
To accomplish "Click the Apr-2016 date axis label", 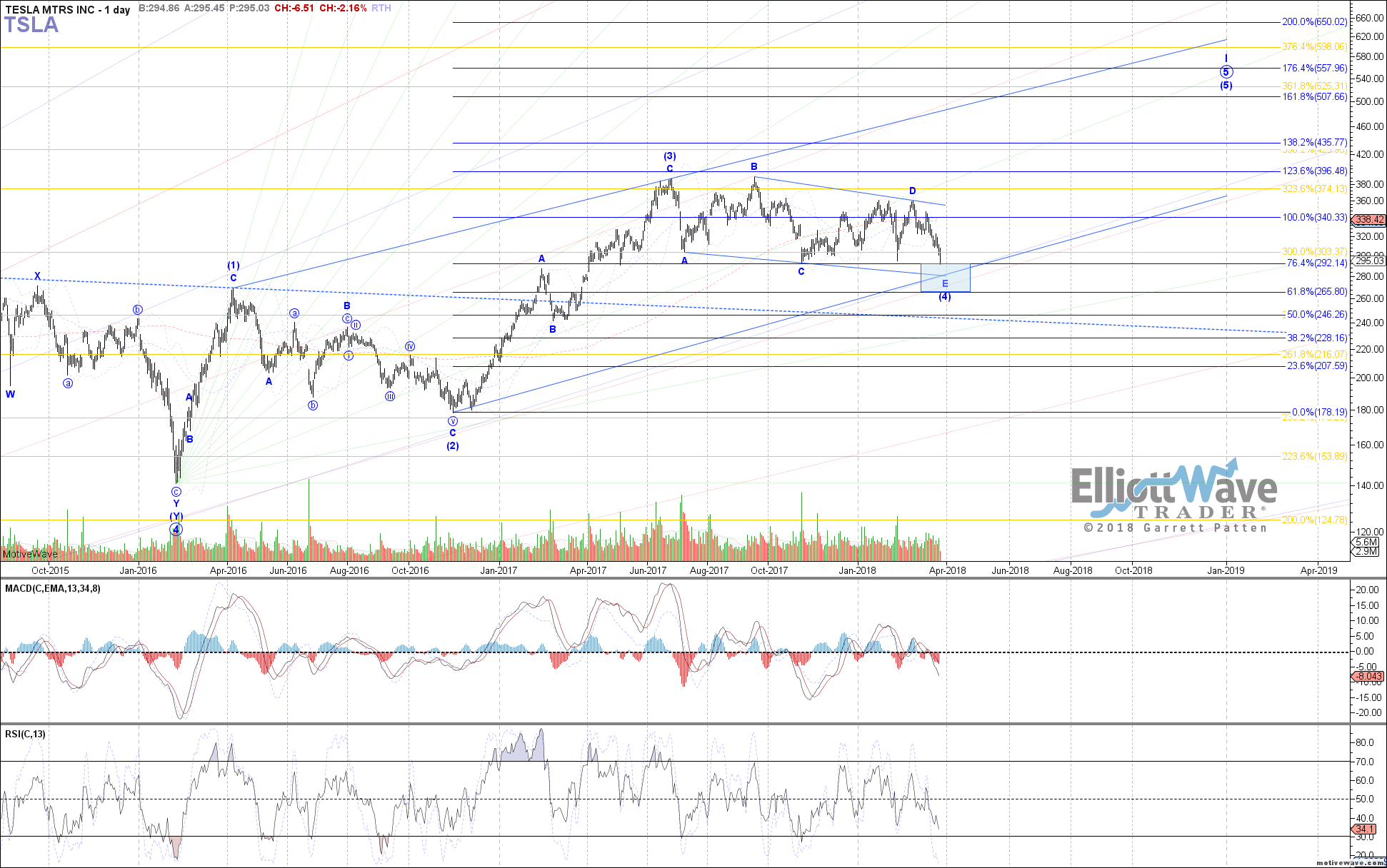I will pos(228,570).
